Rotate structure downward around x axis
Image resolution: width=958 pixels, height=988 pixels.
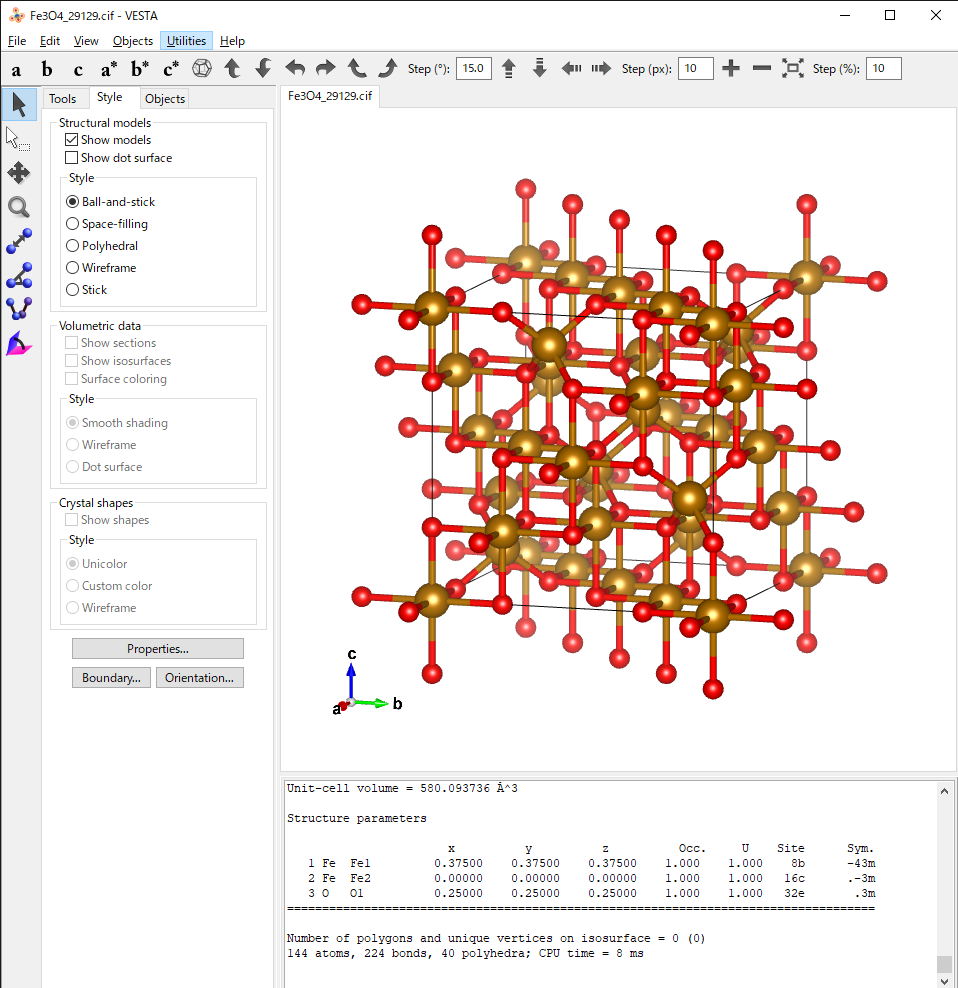263,68
